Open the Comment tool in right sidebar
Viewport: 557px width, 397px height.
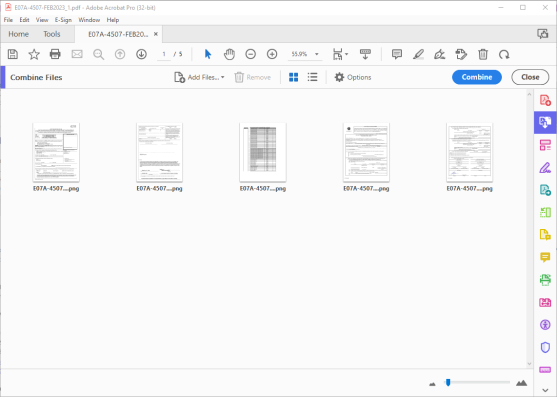(545, 257)
